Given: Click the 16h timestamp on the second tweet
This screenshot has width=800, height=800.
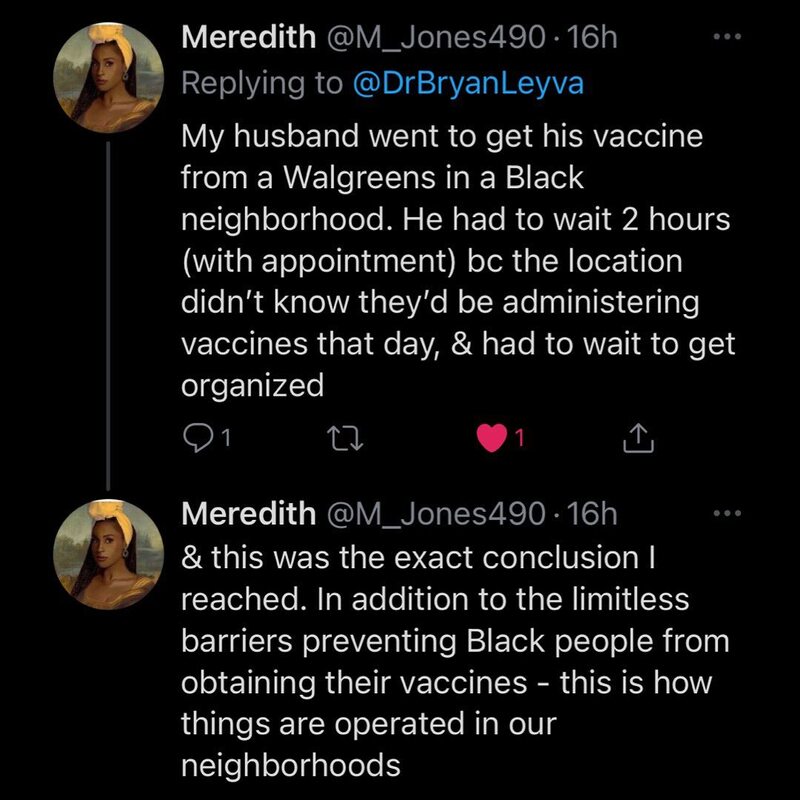Looking at the screenshot, I should click(x=592, y=514).
